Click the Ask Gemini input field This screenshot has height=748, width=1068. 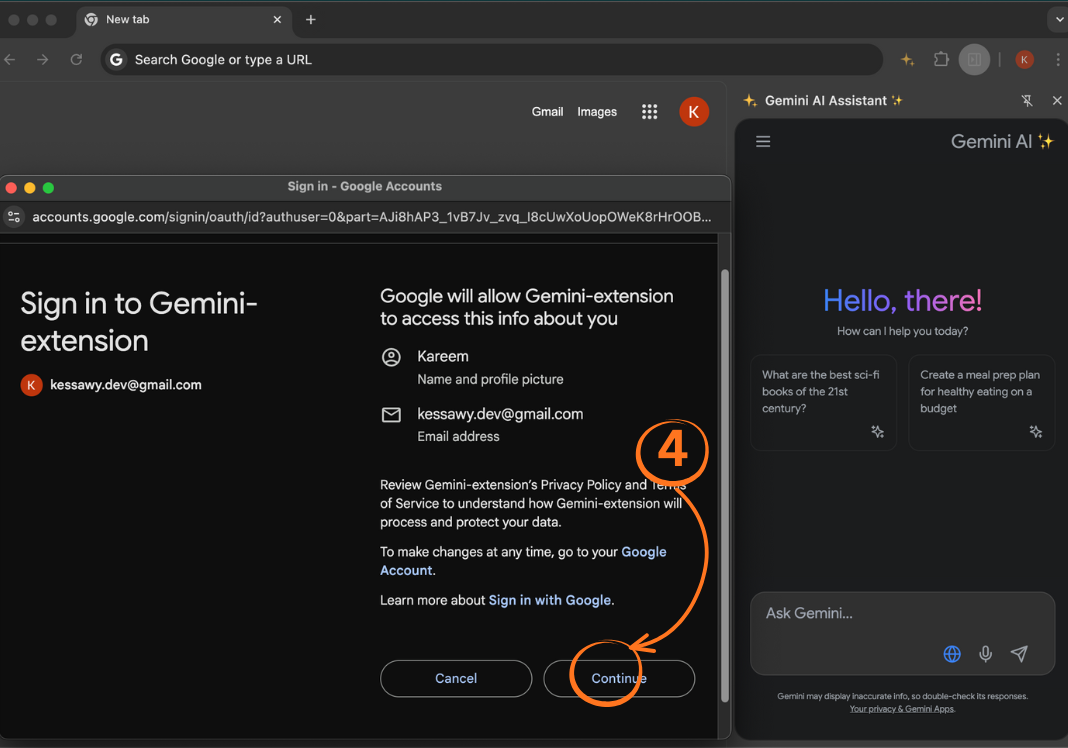tap(900, 614)
